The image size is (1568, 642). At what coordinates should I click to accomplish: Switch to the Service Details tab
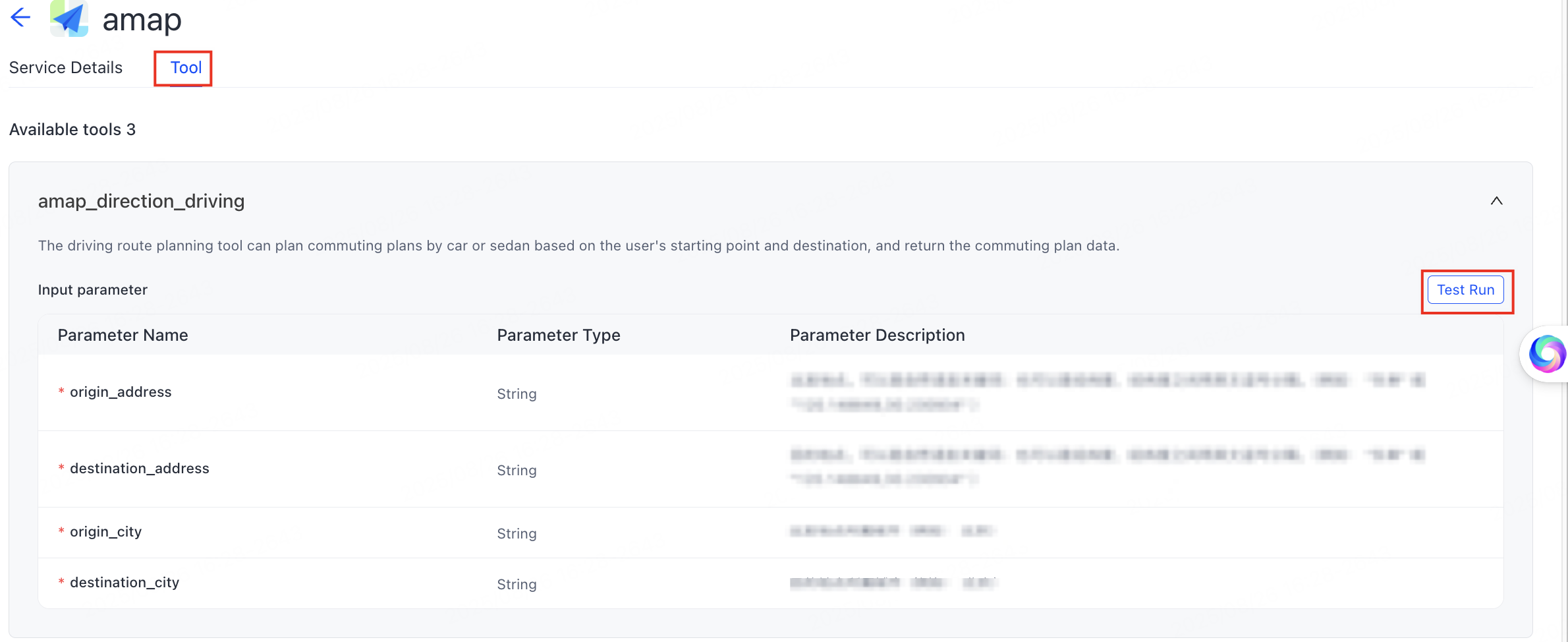click(x=66, y=68)
